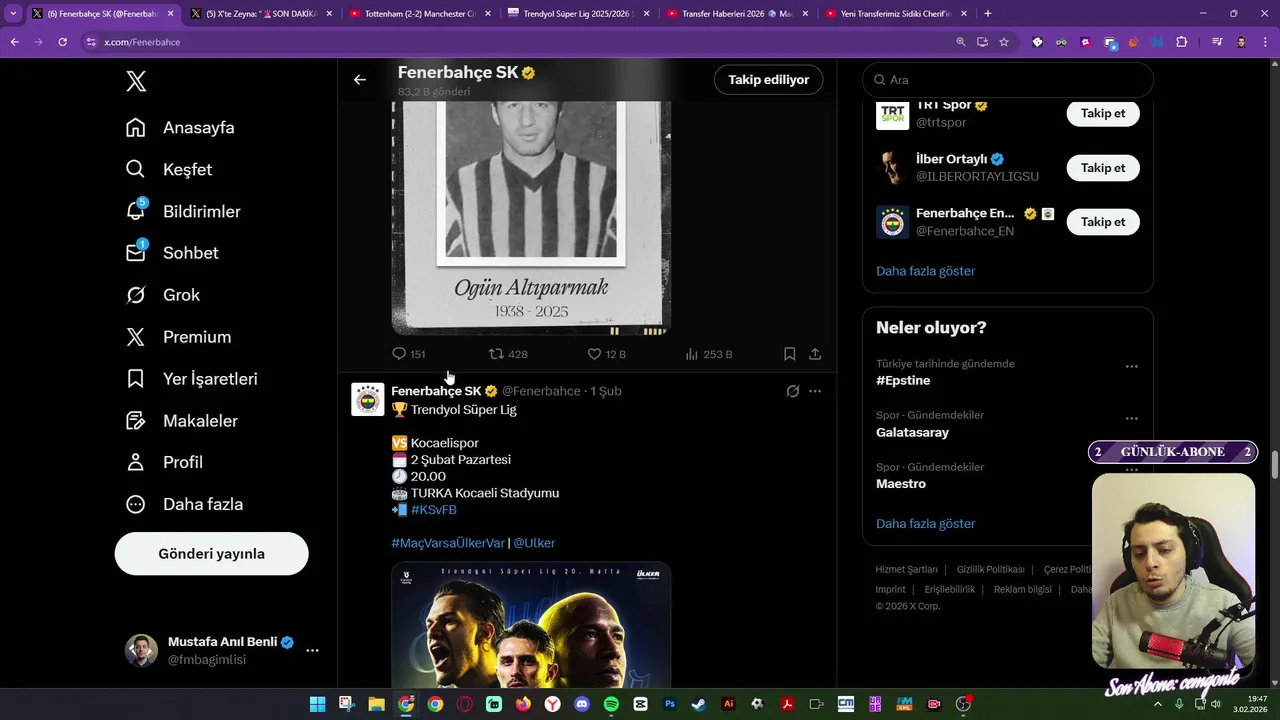Open Discord from the taskbar
1280x720 pixels.
point(582,704)
